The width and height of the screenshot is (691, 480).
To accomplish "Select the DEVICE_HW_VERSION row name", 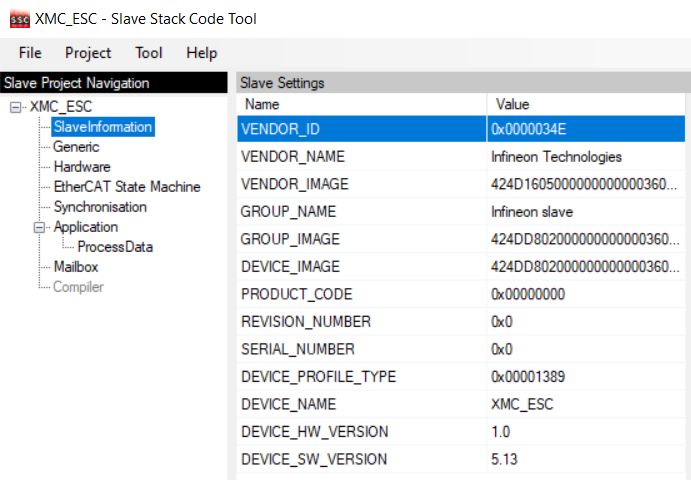I will 361,432.
